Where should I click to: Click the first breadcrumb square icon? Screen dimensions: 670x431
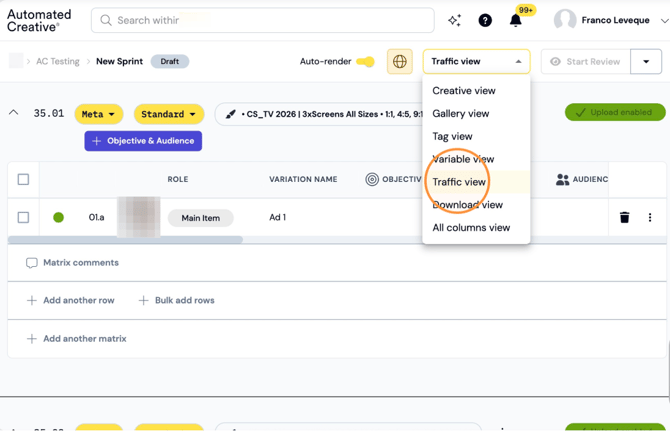(x=16, y=61)
